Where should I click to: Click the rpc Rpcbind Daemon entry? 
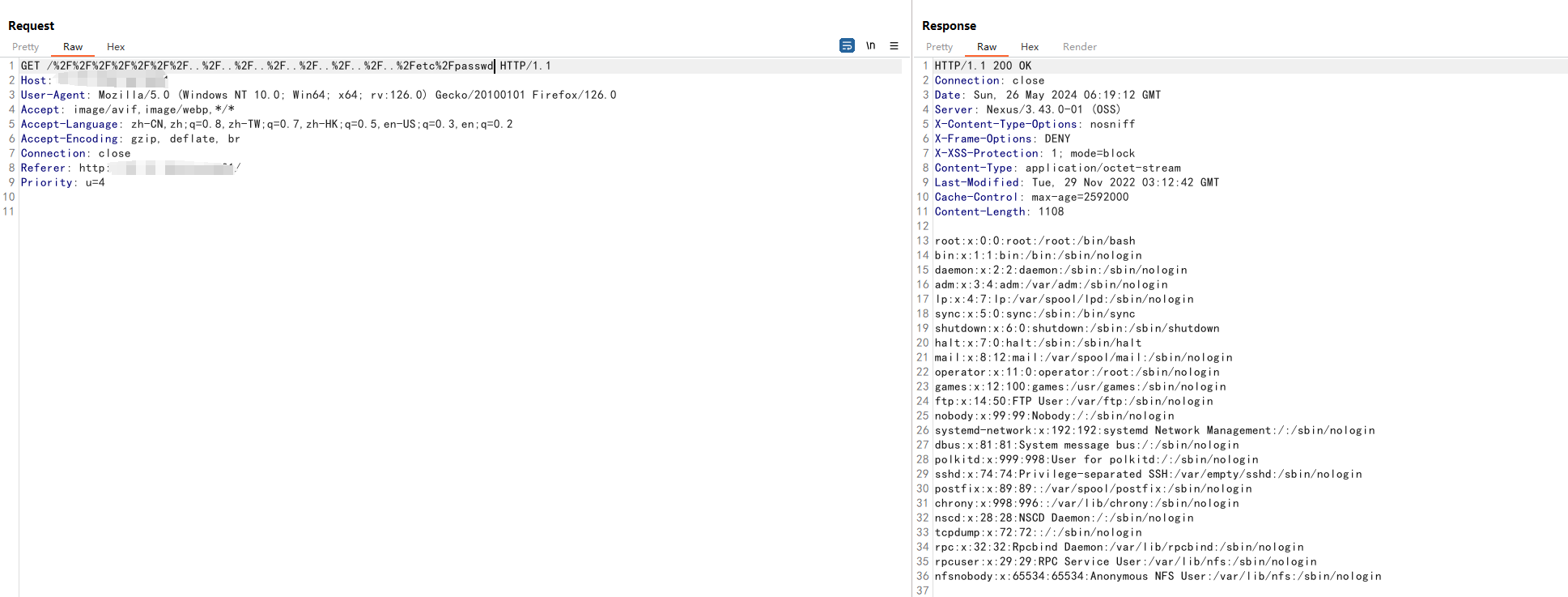pos(1119,547)
